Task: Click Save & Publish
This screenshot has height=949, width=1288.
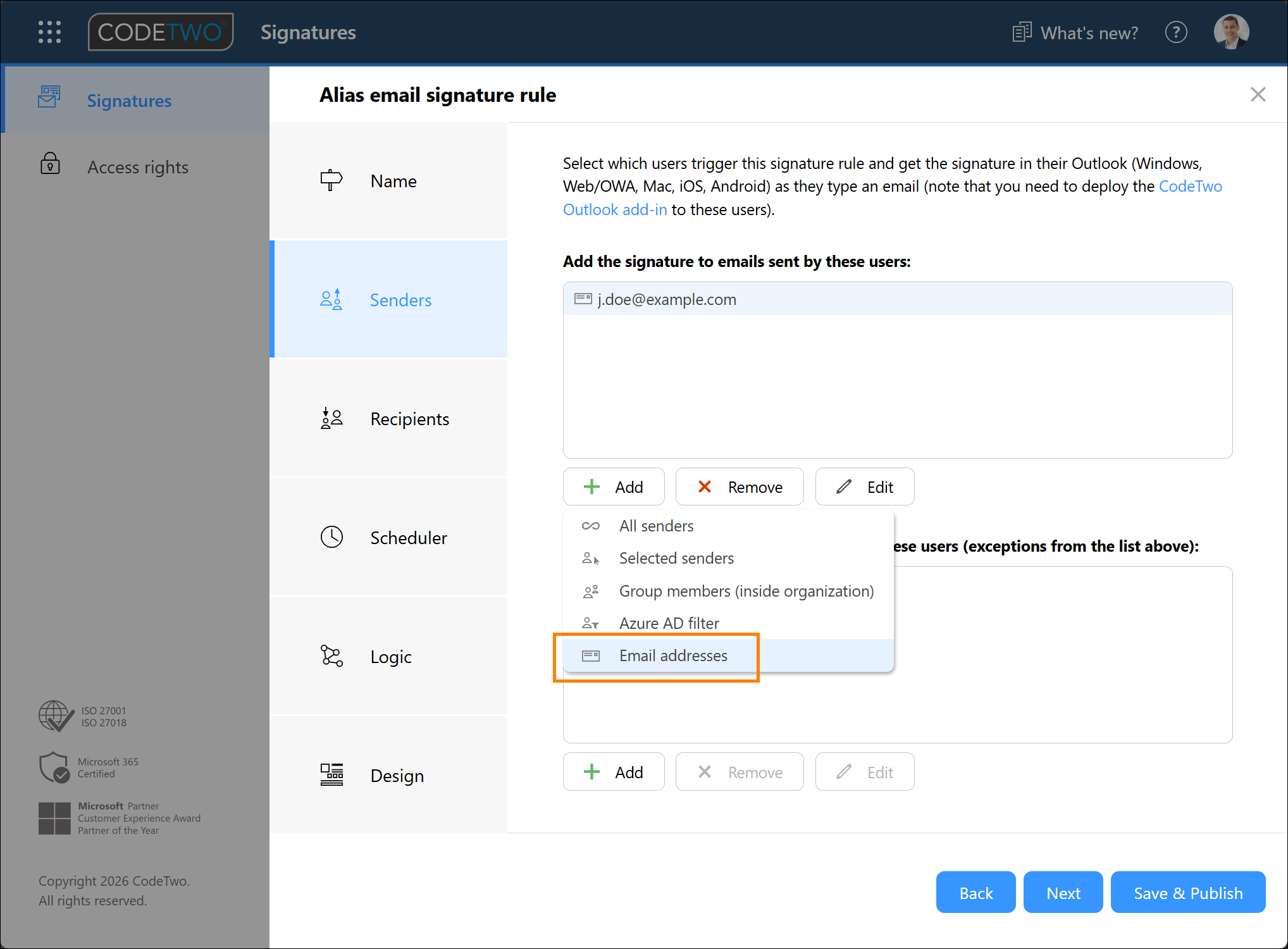Action: point(1188,893)
